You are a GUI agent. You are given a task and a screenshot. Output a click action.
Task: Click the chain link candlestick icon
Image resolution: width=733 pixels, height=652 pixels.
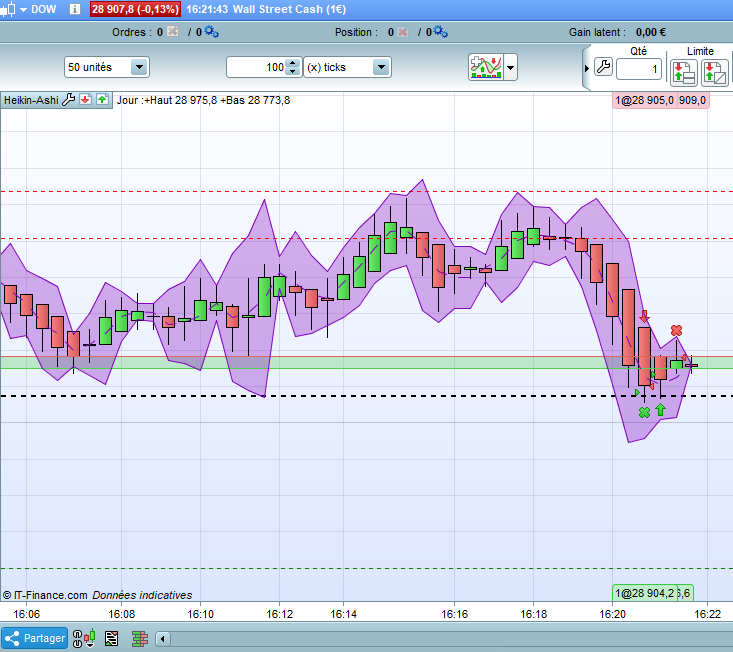84,638
